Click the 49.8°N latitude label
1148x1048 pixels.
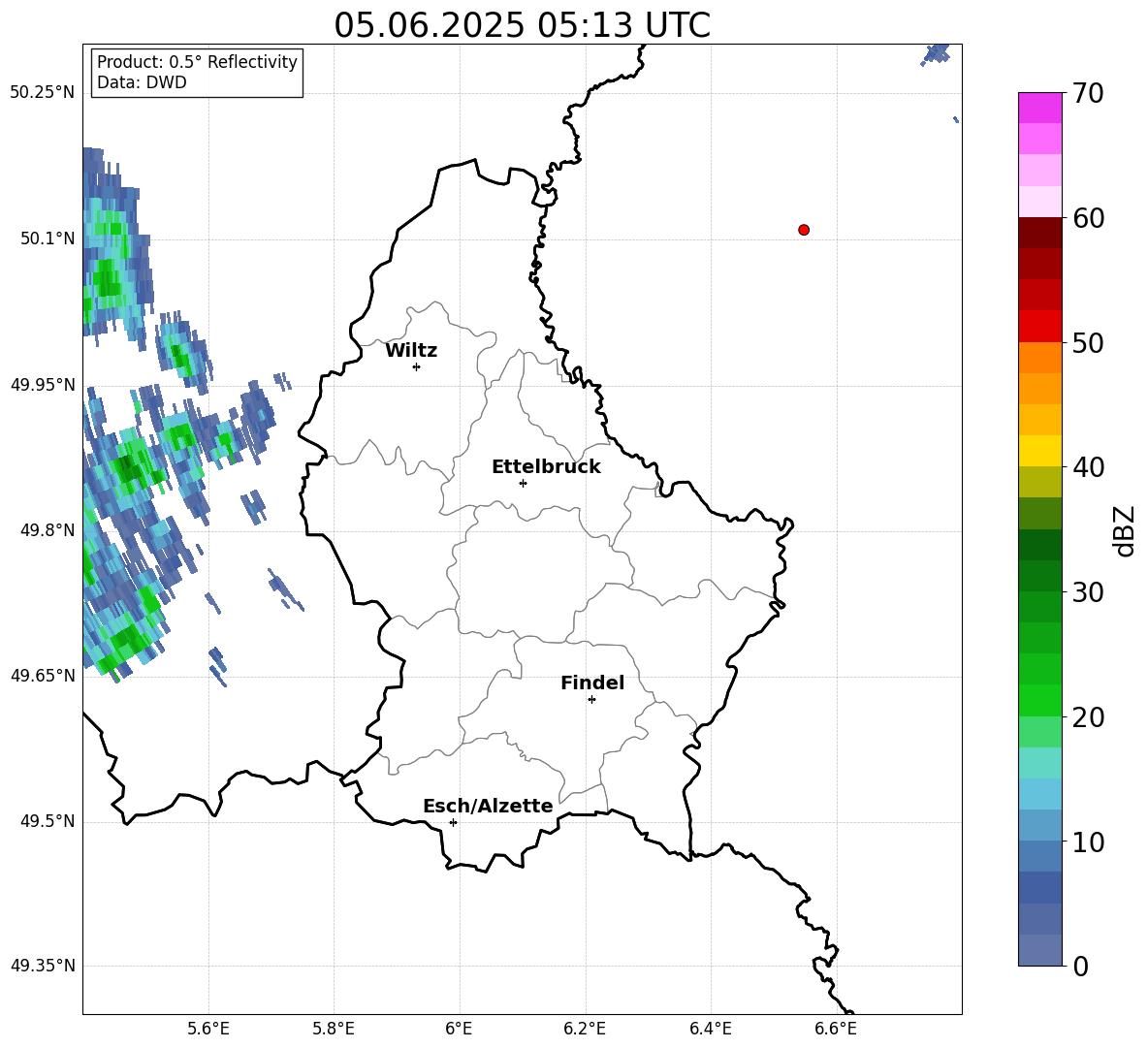click(x=48, y=530)
